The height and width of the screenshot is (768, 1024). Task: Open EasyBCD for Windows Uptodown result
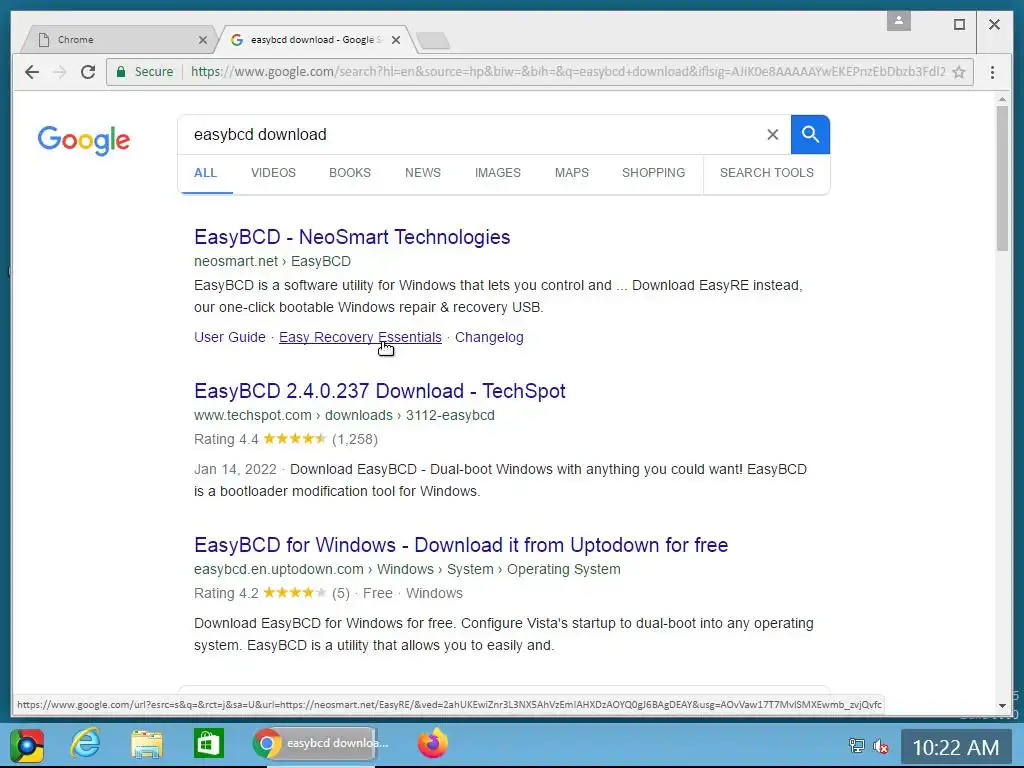point(461,545)
